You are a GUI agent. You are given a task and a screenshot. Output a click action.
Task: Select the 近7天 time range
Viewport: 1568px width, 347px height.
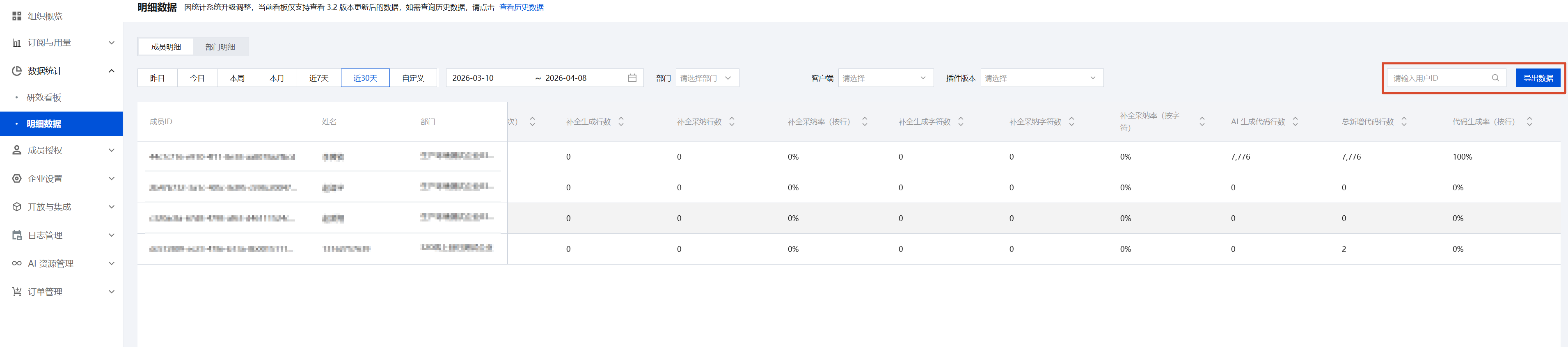point(319,78)
